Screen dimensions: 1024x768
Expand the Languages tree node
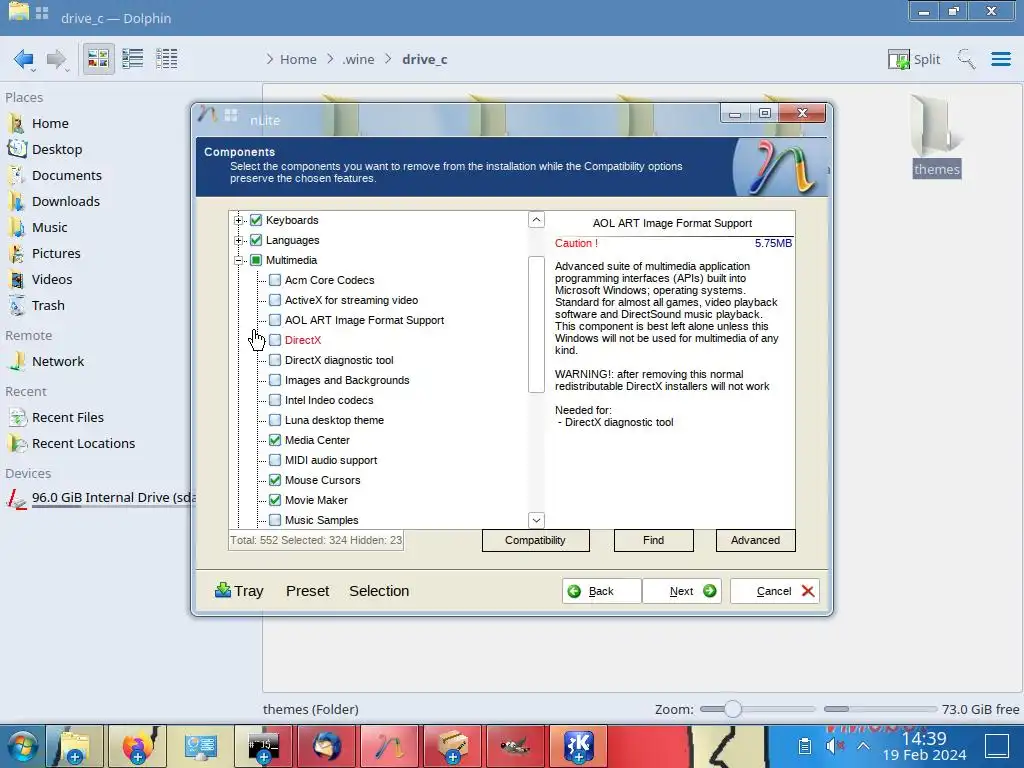(238, 240)
